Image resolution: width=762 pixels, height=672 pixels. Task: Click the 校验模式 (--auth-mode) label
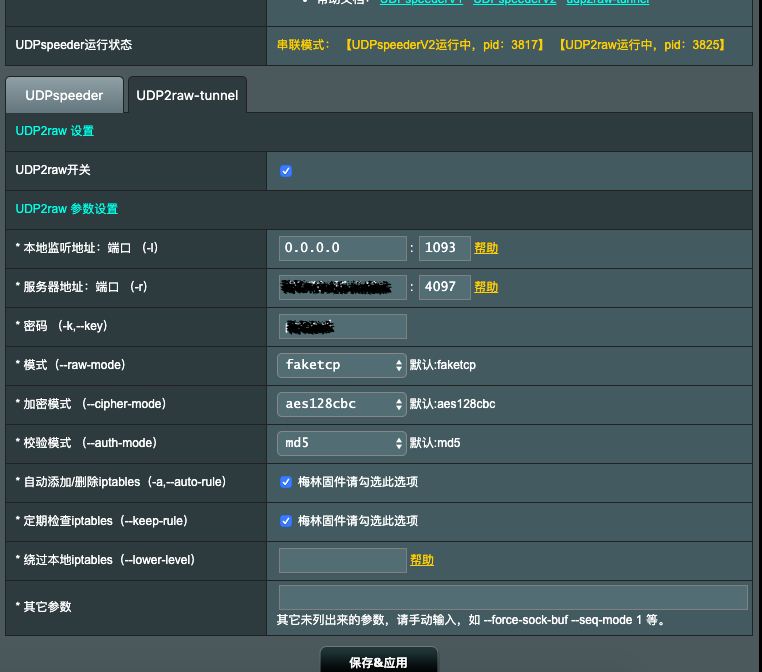tap(86, 443)
